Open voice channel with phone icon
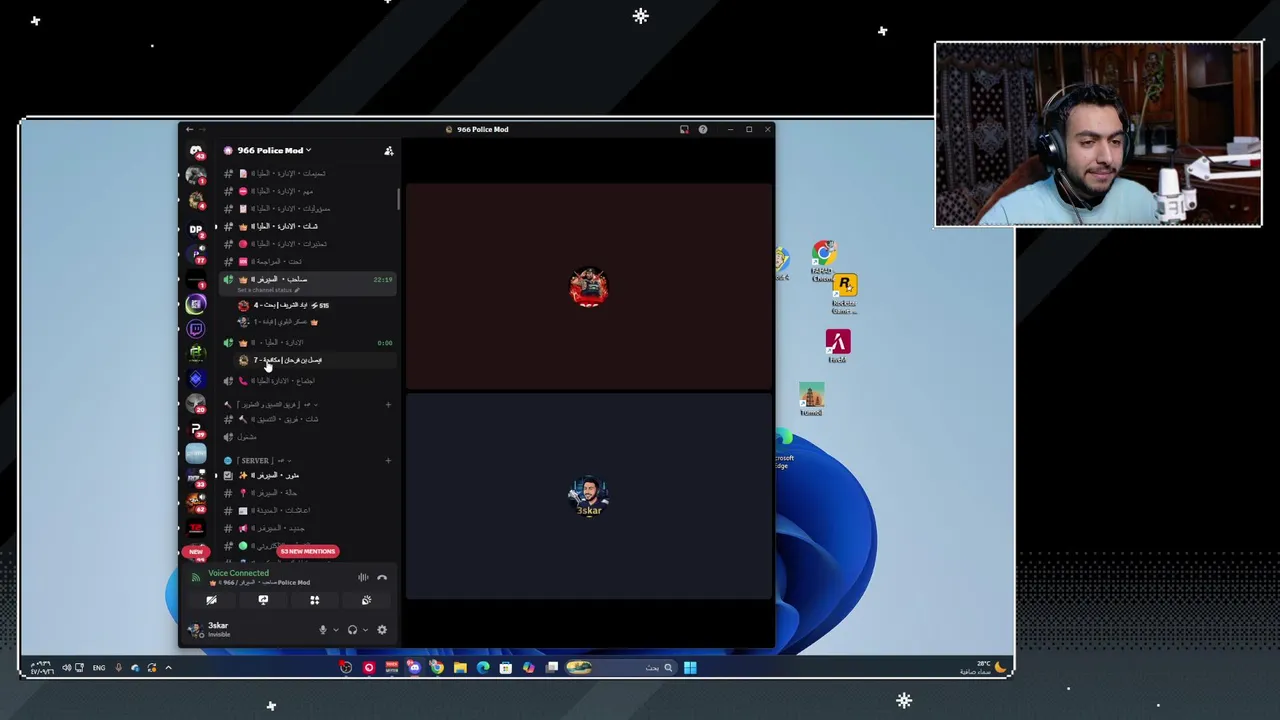1280x720 pixels. coord(308,381)
